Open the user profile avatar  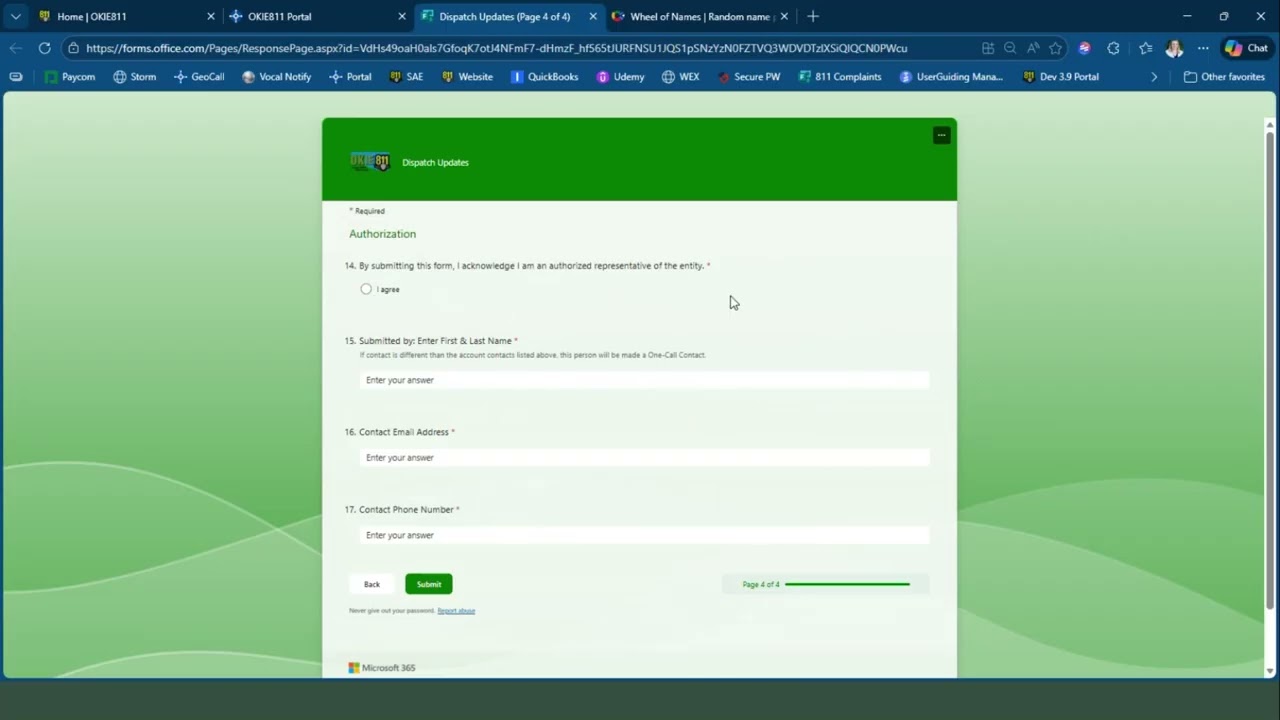click(x=1174, y=48)
